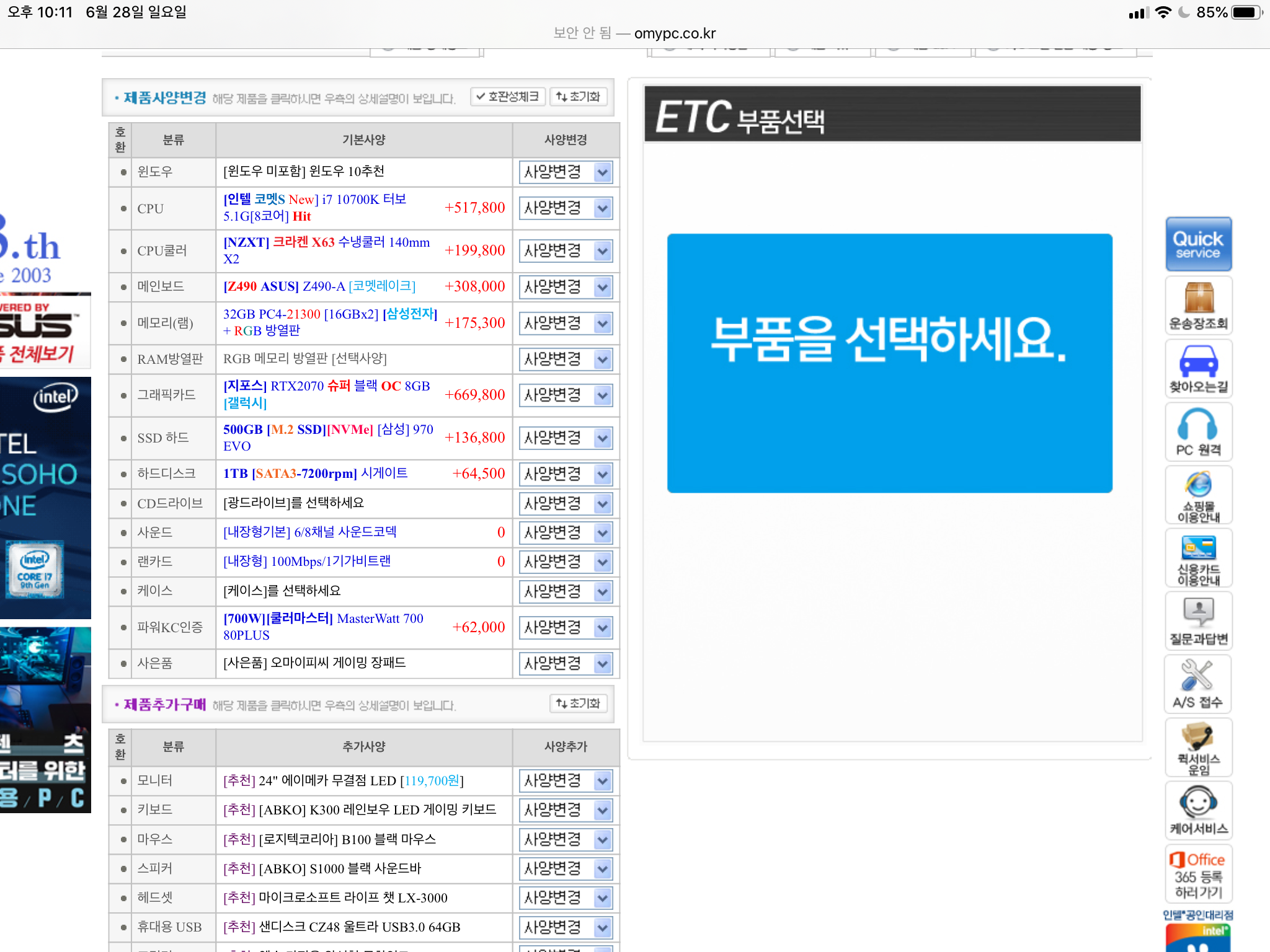Expand the RAM방열판 사양변경 dropdown
Image resolution: width=1270 pixels, height=952 pixels.
[566, 359]
